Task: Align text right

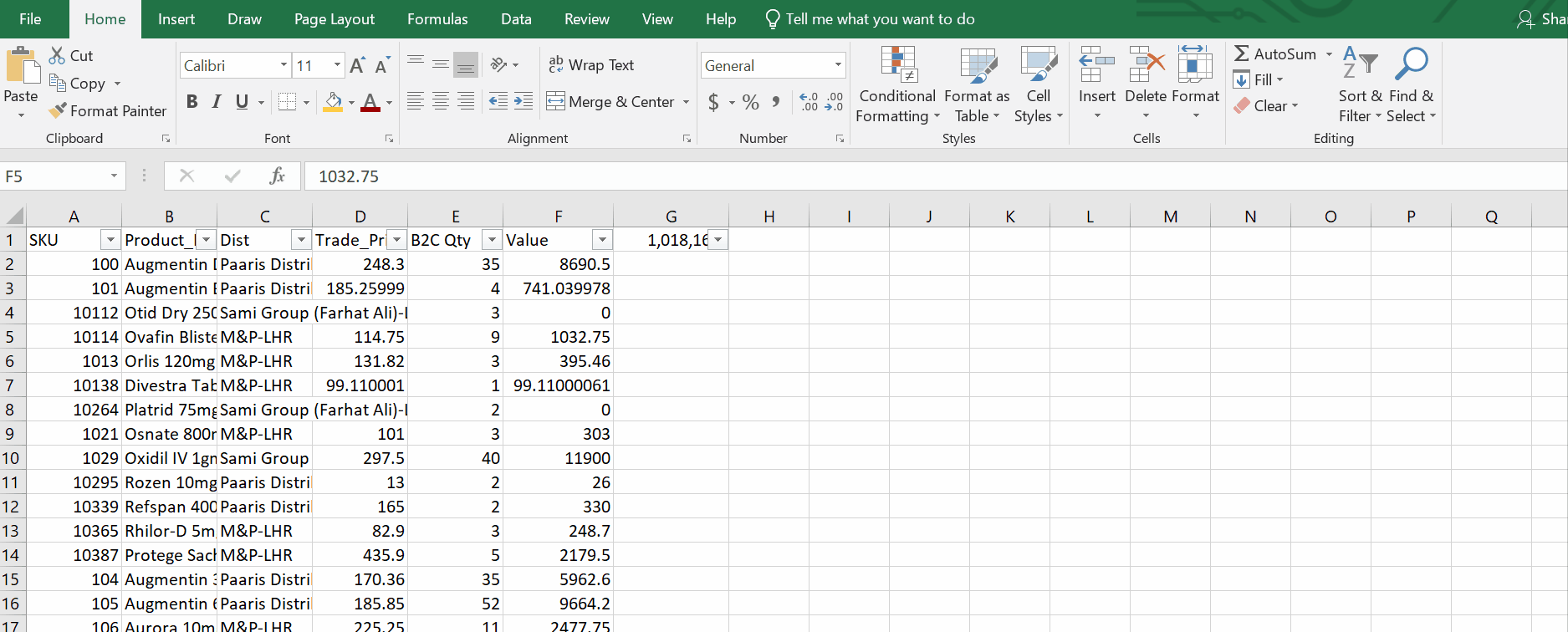Action: (x=466, y=102)
